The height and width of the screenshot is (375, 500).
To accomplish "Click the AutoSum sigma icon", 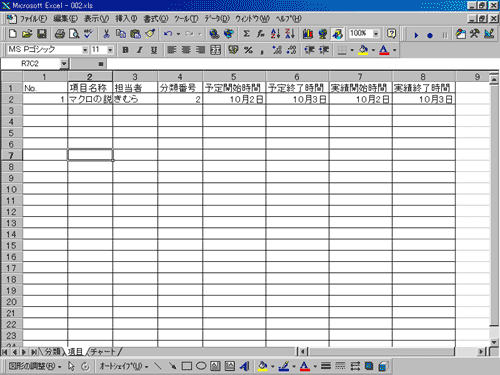I will point(246,34).
